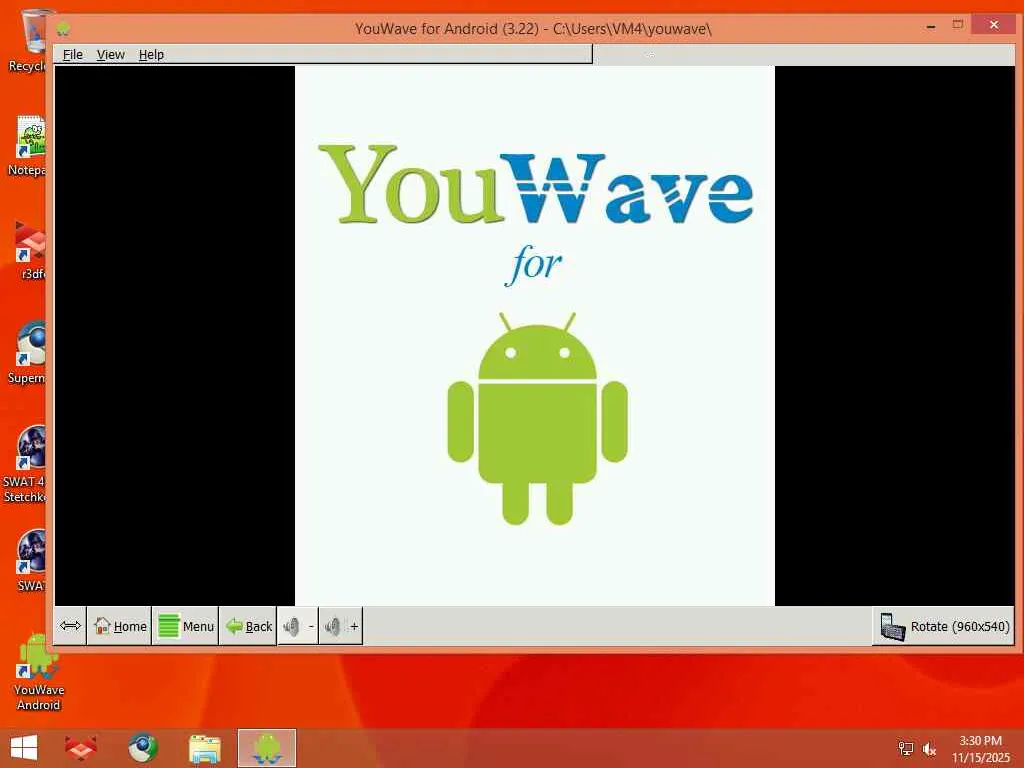Click the muted speaker tray icon

929,748
